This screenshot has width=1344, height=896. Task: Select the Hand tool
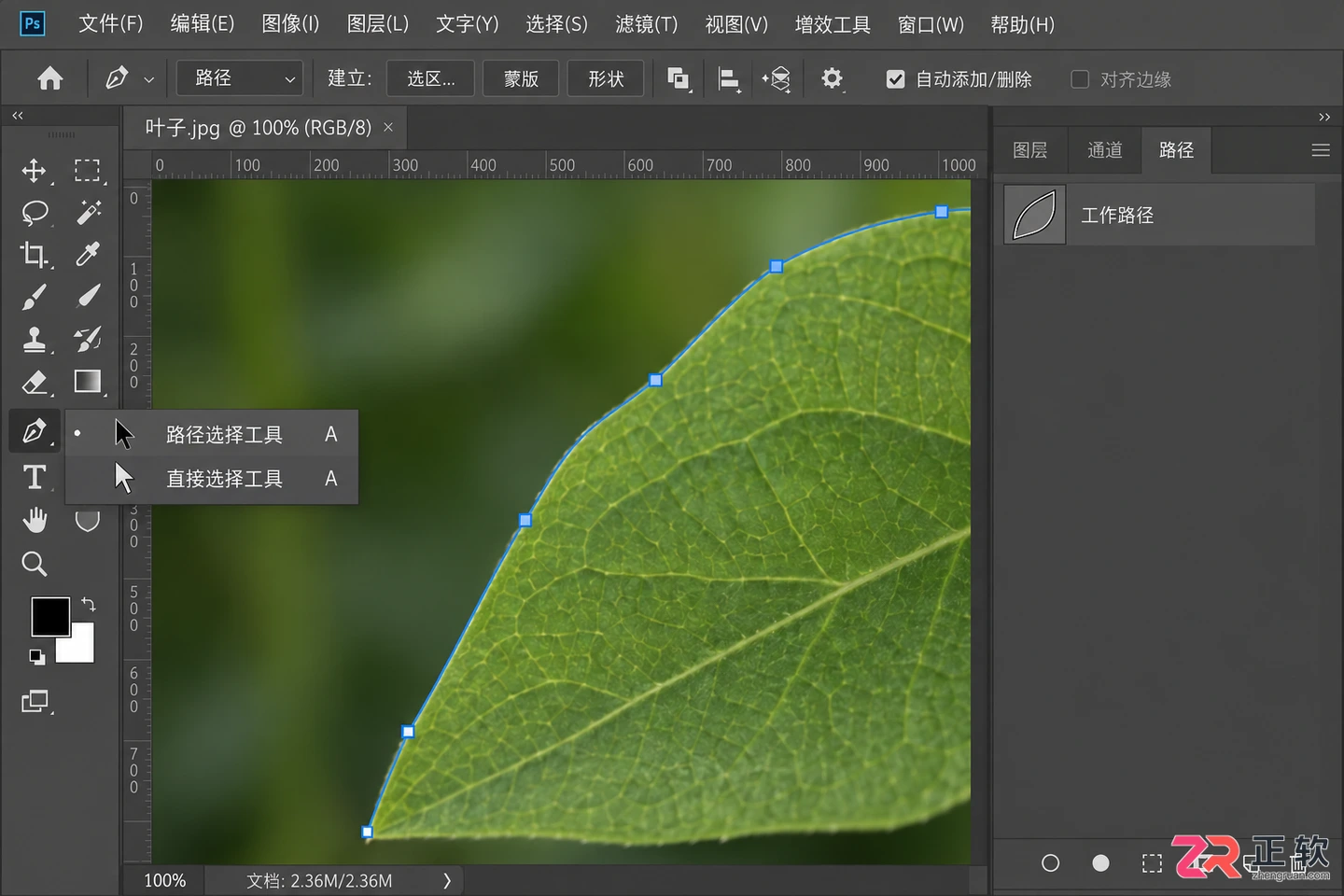pos(35,520)
